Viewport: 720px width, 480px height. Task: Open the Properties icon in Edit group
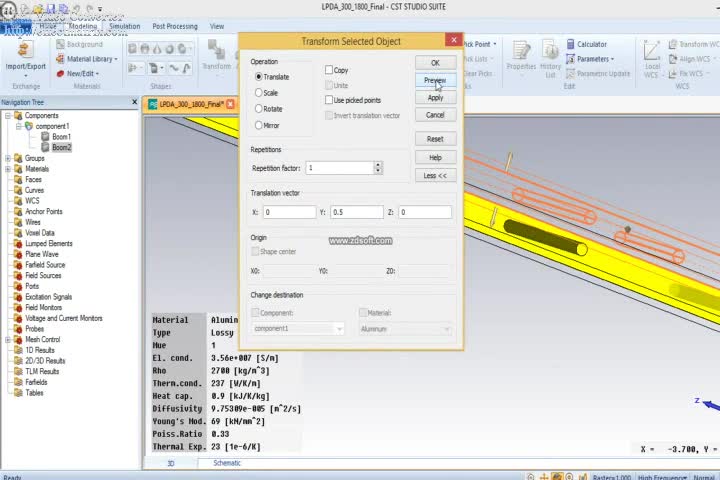pos(521,50)
